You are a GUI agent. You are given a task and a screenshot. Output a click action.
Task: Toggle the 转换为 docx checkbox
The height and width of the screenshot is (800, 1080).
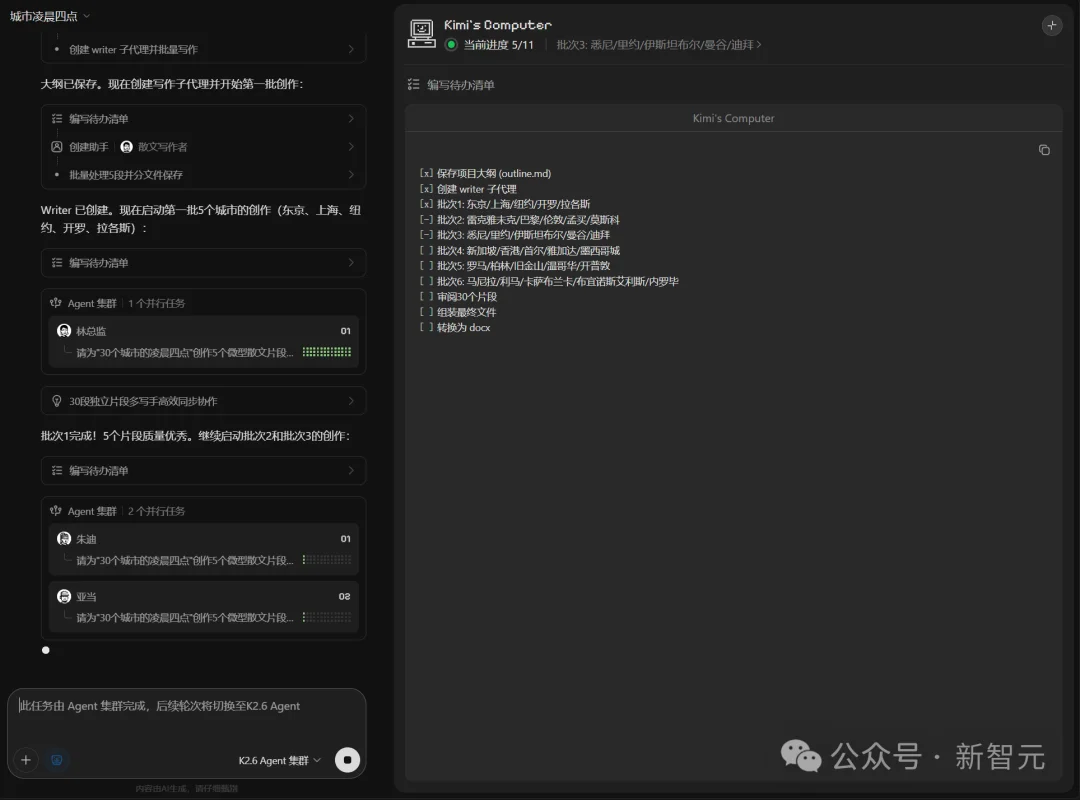(427, 328)
